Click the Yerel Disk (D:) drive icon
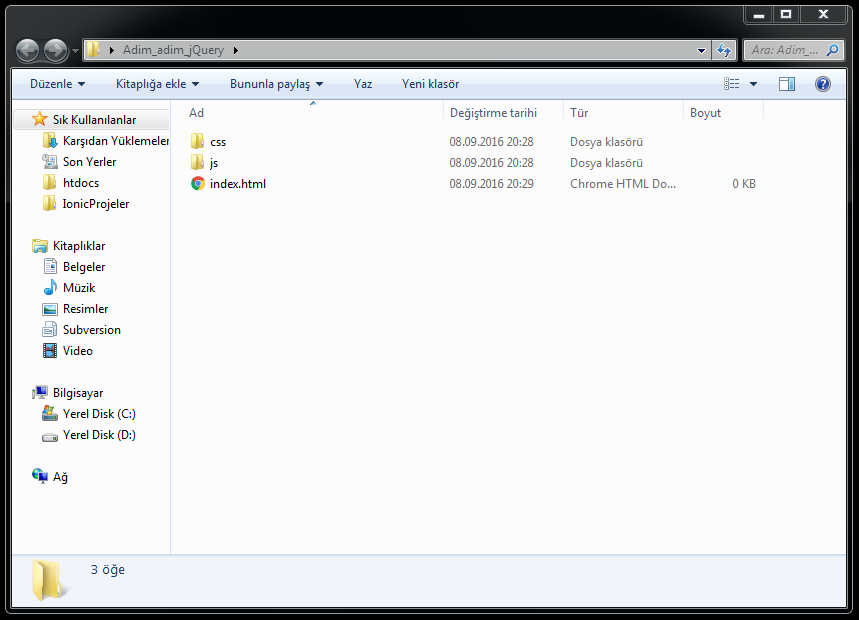859x620 pixels. point(50,437)
